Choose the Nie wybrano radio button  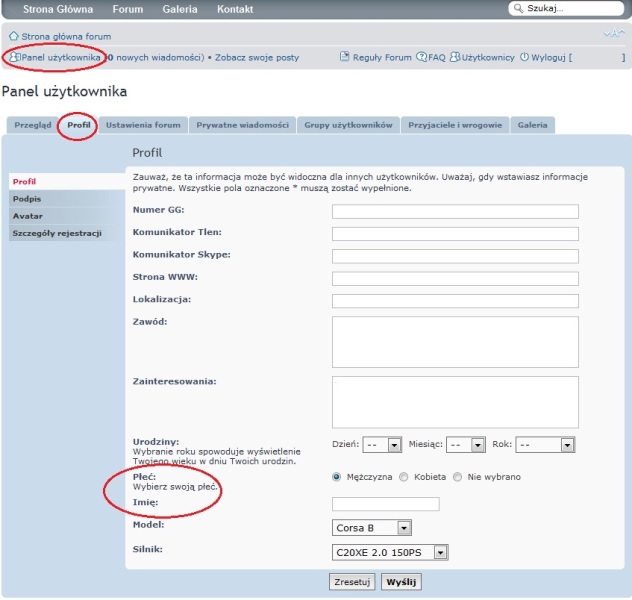pyautogui.click(x=458, y=477)
